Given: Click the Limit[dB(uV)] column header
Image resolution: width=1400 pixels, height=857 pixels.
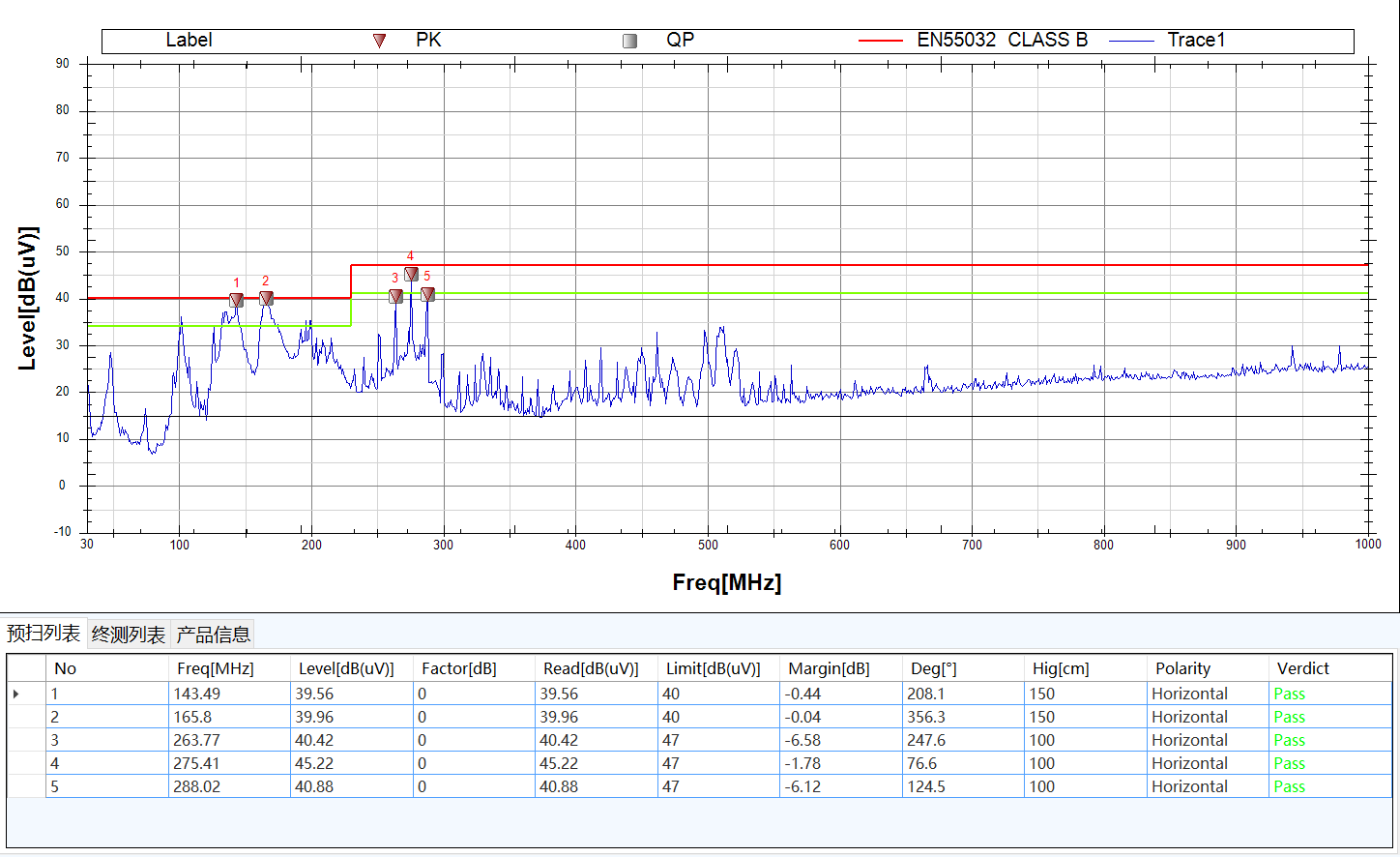Looking at the screenshot, I should pyautogui.click(x=718, y=668).
